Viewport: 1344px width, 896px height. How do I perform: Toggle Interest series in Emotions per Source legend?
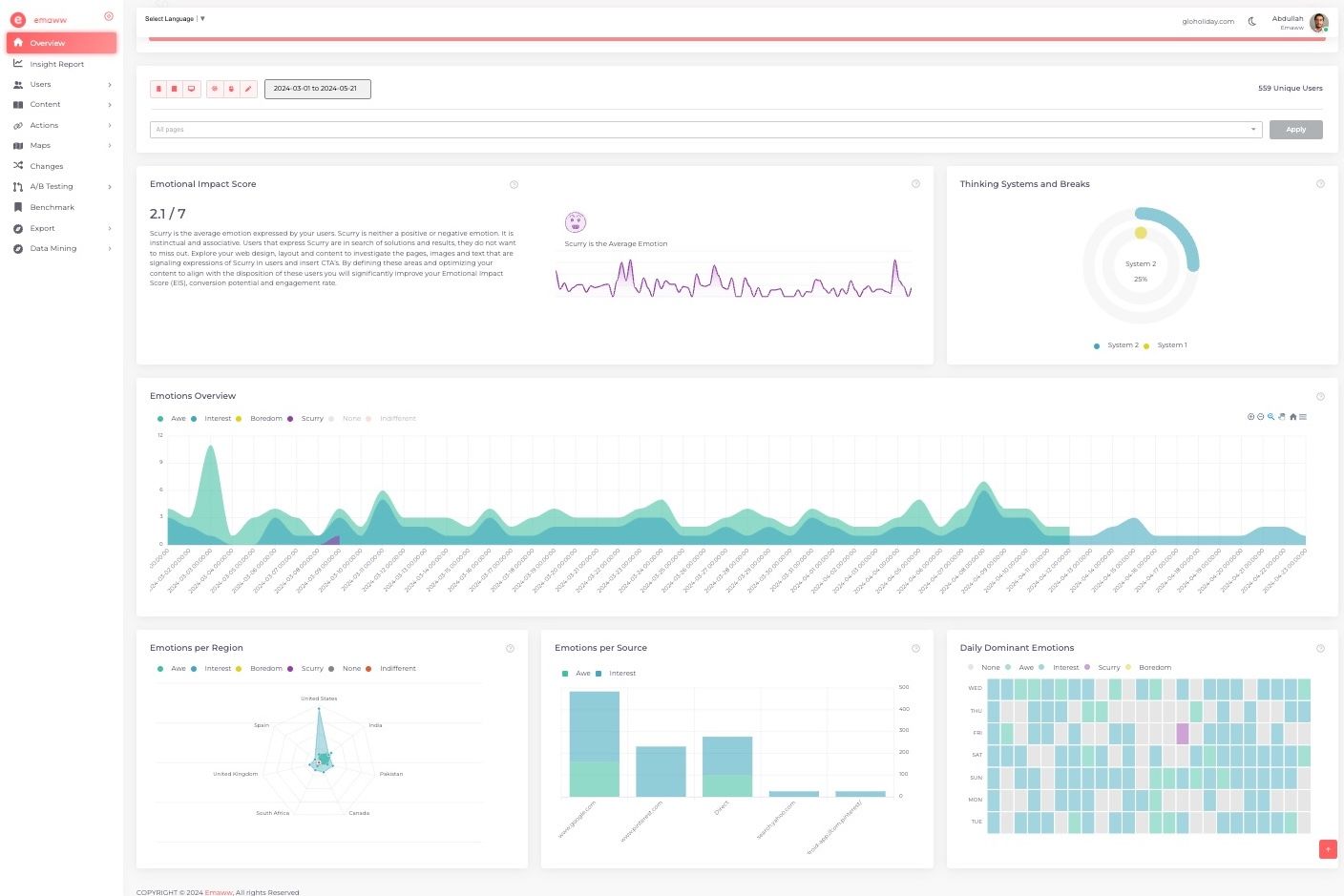pos(617,674)
